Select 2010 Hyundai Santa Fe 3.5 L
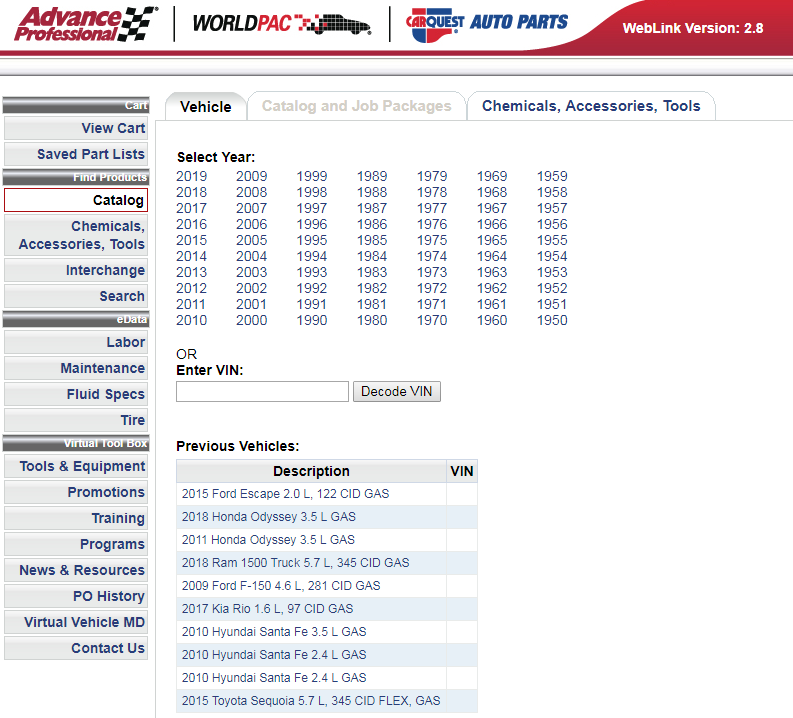The width and height of the screenshot is (793, 718). click(x=274, y=632)
